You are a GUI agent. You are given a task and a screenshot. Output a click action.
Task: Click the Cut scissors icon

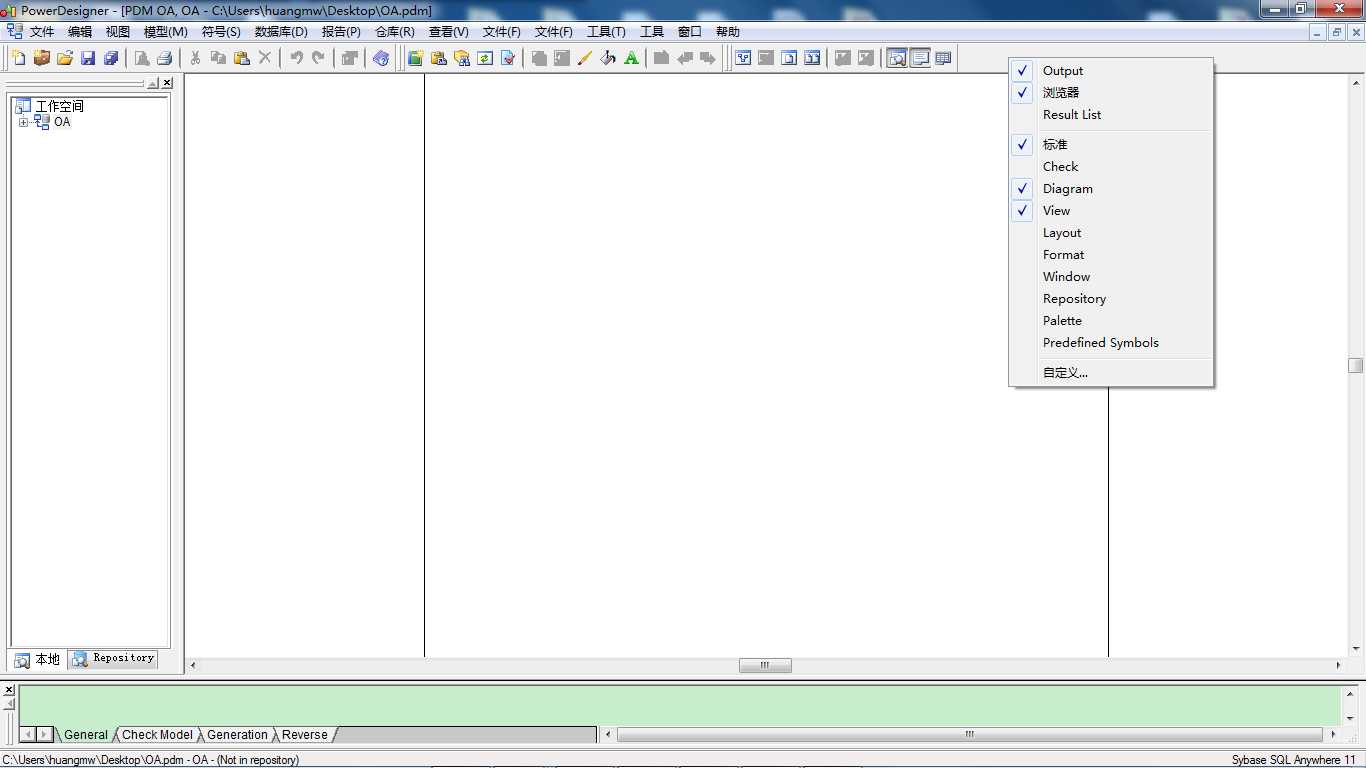tap(195, 58)
